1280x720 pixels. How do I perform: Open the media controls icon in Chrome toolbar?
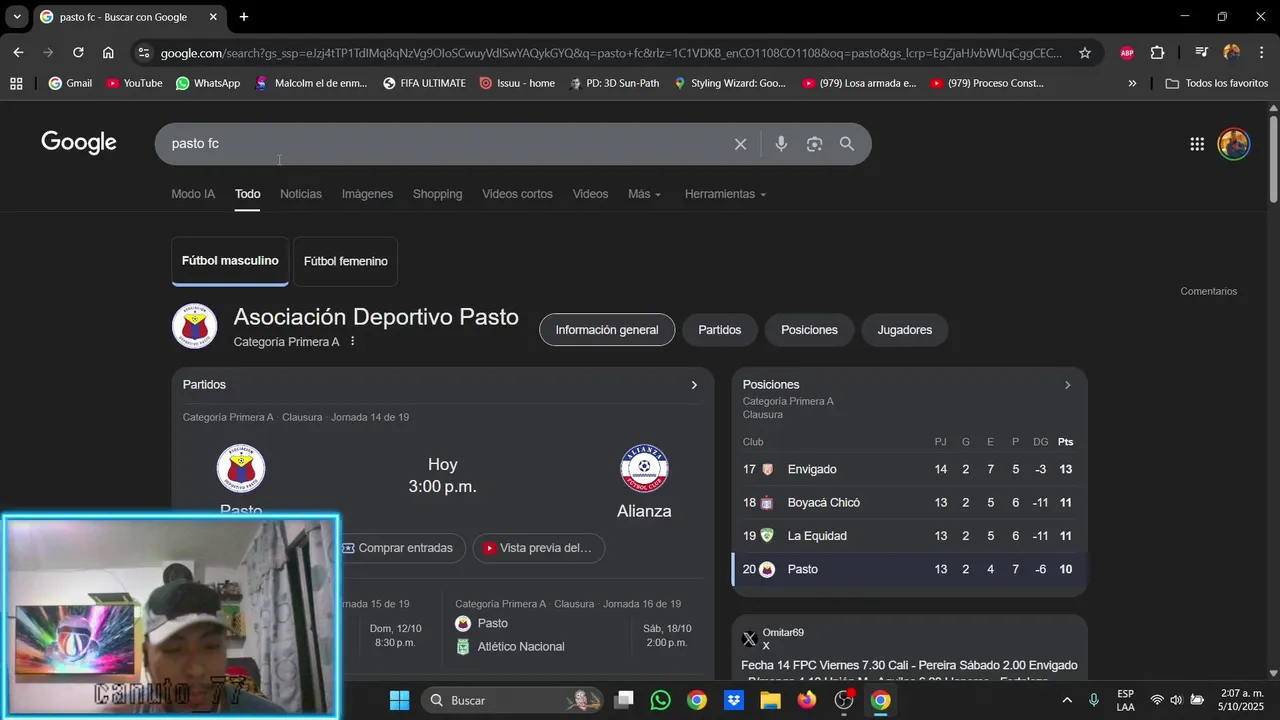(1201, 53)
